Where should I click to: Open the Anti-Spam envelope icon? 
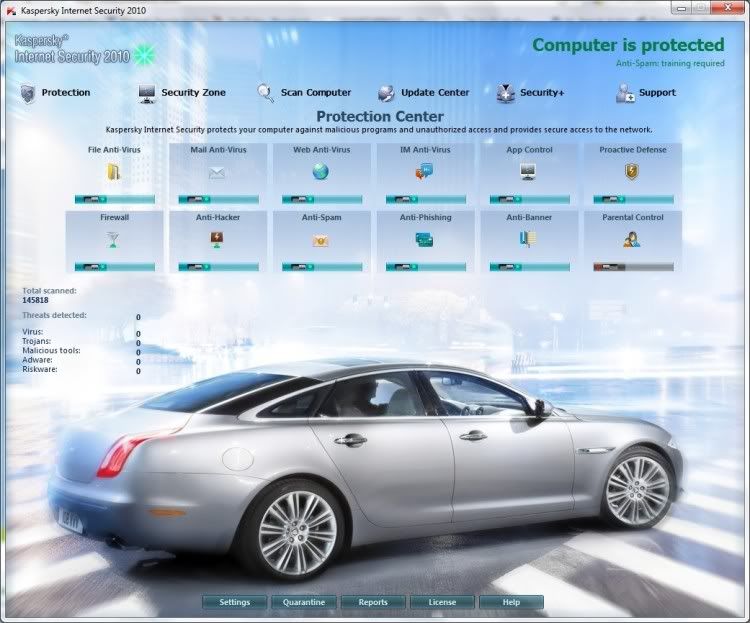(x=320, y=241)
